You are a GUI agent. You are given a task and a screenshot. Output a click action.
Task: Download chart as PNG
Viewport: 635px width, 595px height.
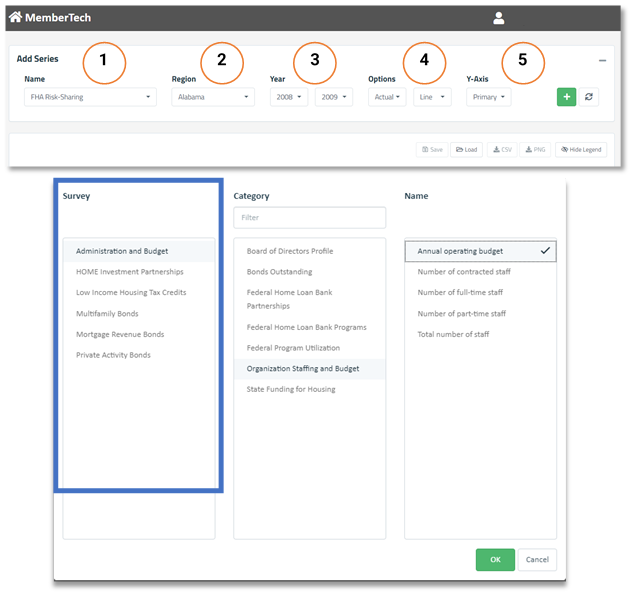[x=535, y=149]
